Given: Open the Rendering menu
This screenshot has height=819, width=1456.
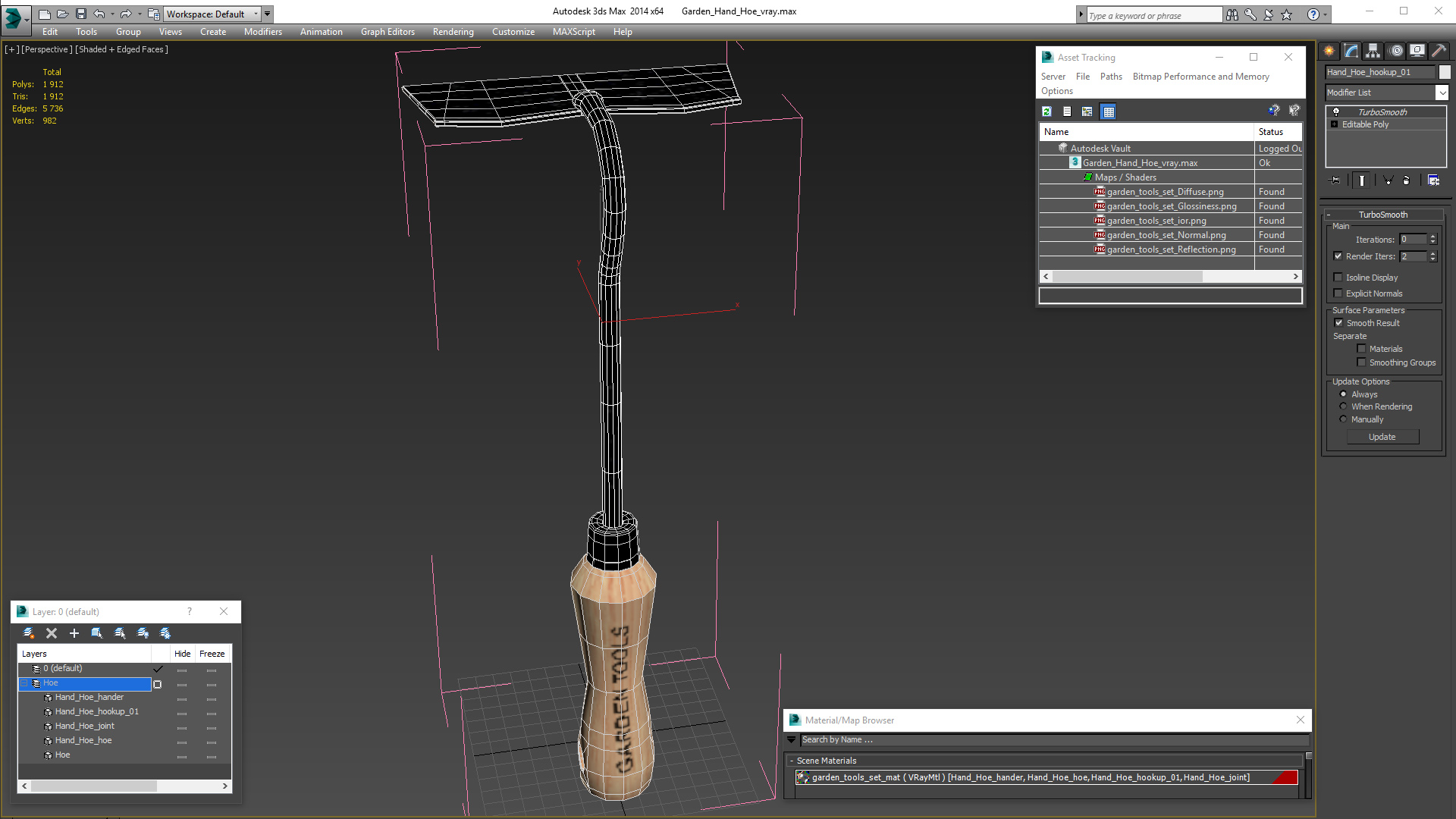Looking at the screenshot, I should [453, 32].
